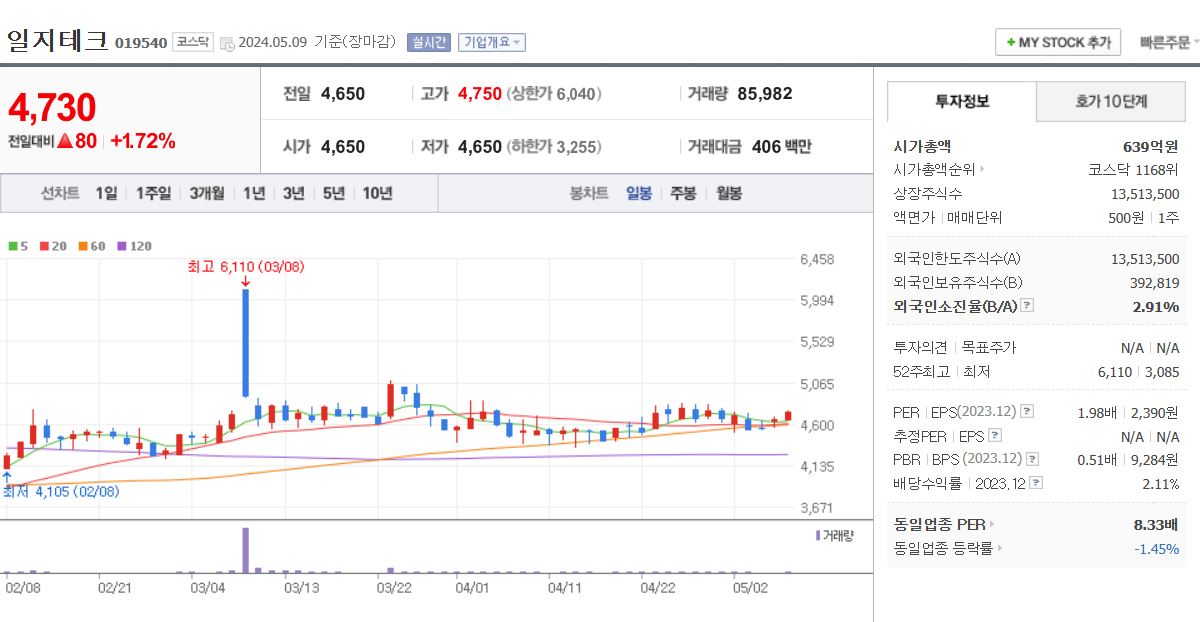Click the current price 4,730
The image size is (1200, 622).
(x=52, y=107)
